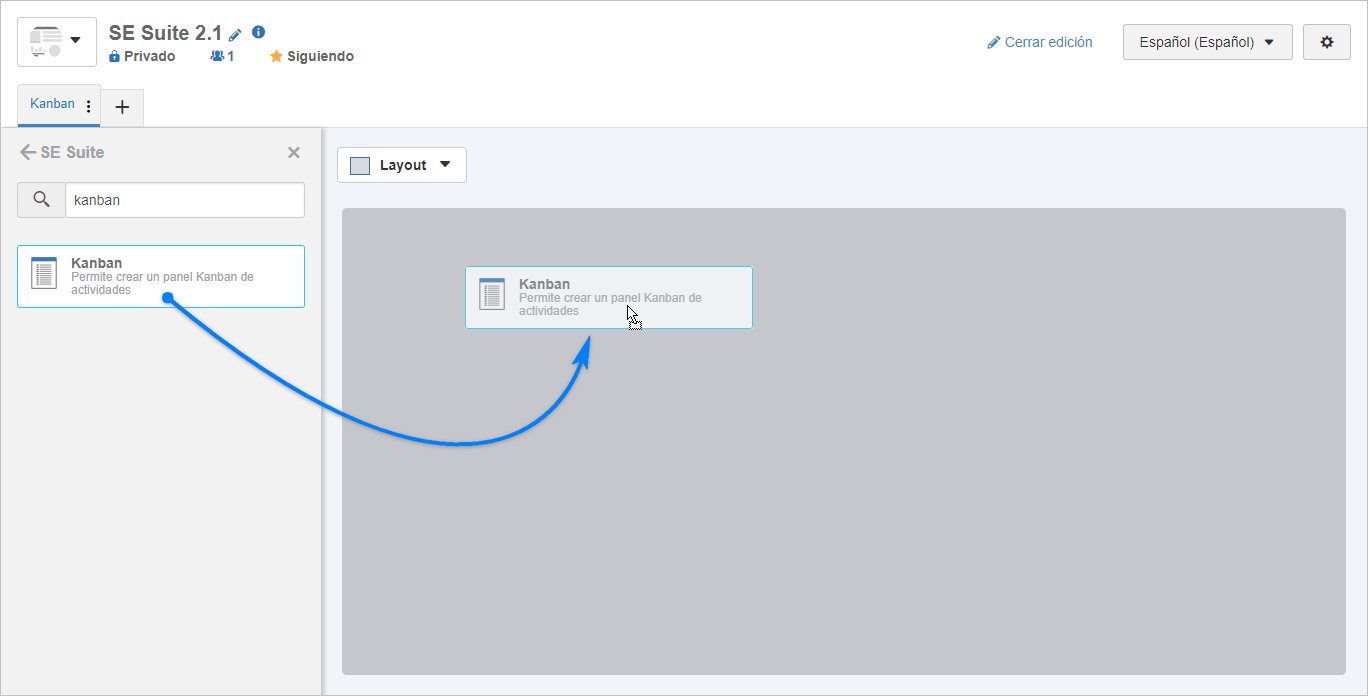The height and width of the screenshot is (696, 1368).
Task: Add a new tab with plus button
Action: coord(122,107)
